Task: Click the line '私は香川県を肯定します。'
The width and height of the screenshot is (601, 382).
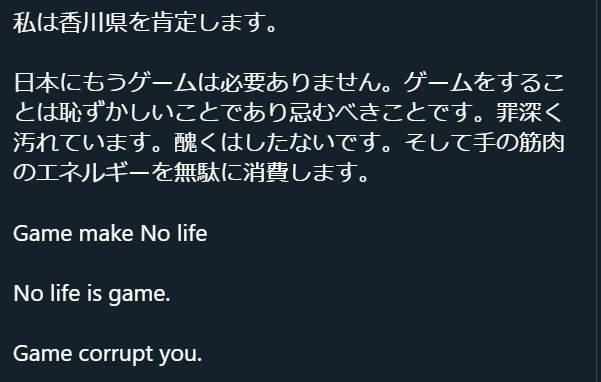Action: pyautogui.click(x=145, y=23)
